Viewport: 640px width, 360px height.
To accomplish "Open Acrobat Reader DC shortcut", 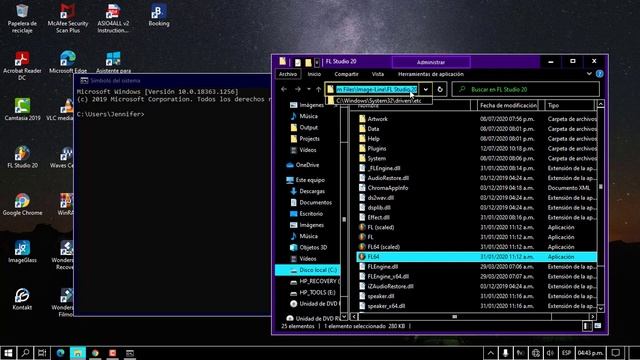I will pyautogui.click(x=22, y=65).
